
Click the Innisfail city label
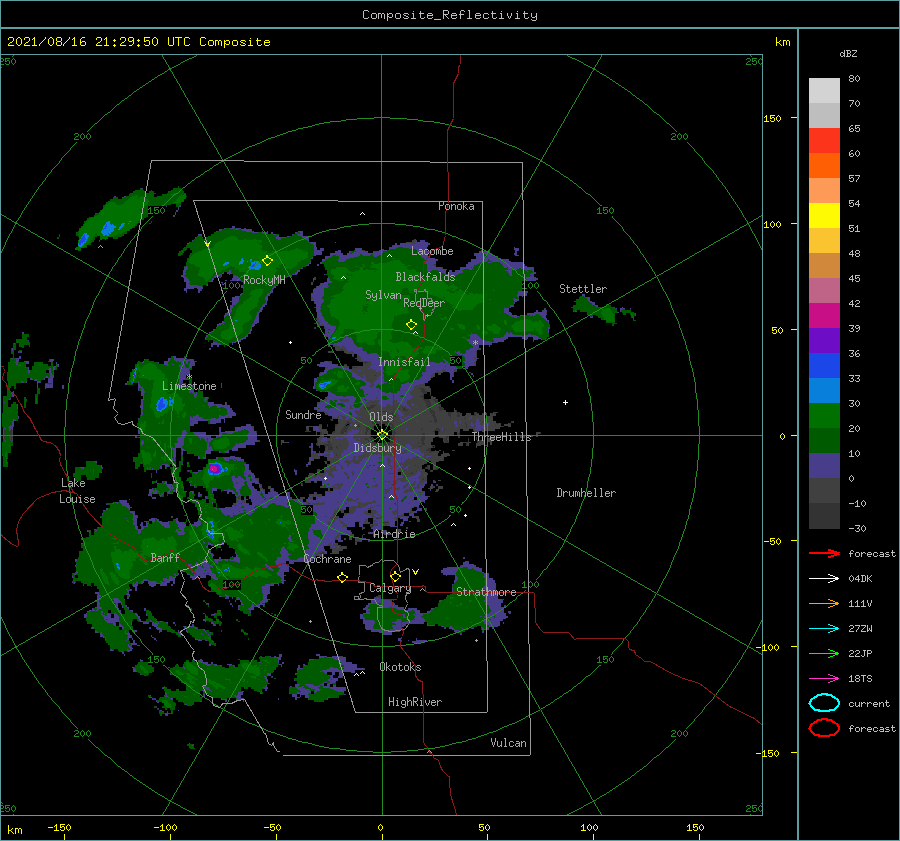point(404,362)
